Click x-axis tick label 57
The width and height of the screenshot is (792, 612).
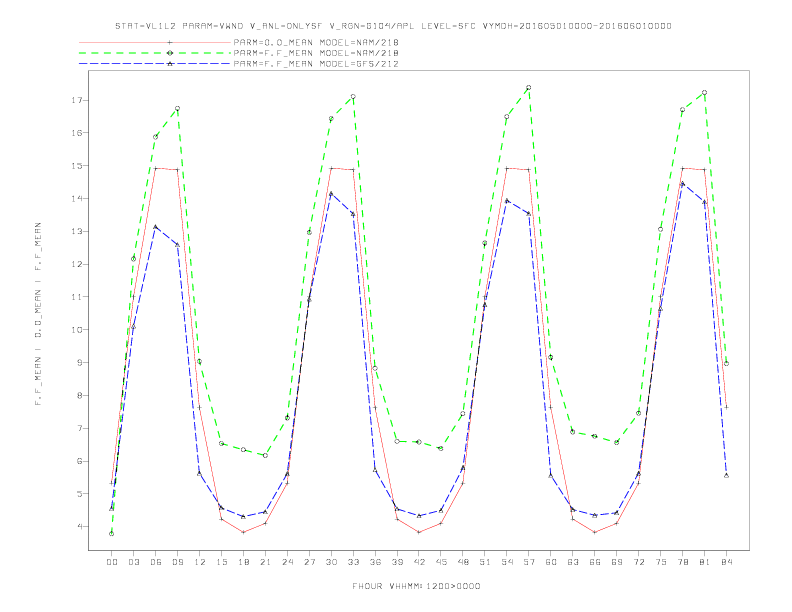click(x=529, y=562)
